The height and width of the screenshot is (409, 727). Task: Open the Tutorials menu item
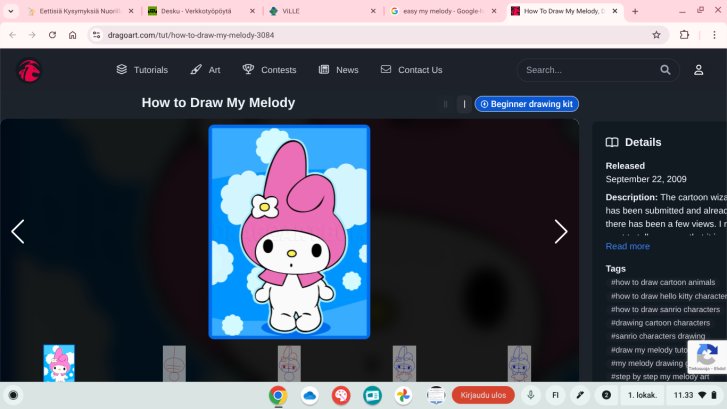(x=142, y=70)
